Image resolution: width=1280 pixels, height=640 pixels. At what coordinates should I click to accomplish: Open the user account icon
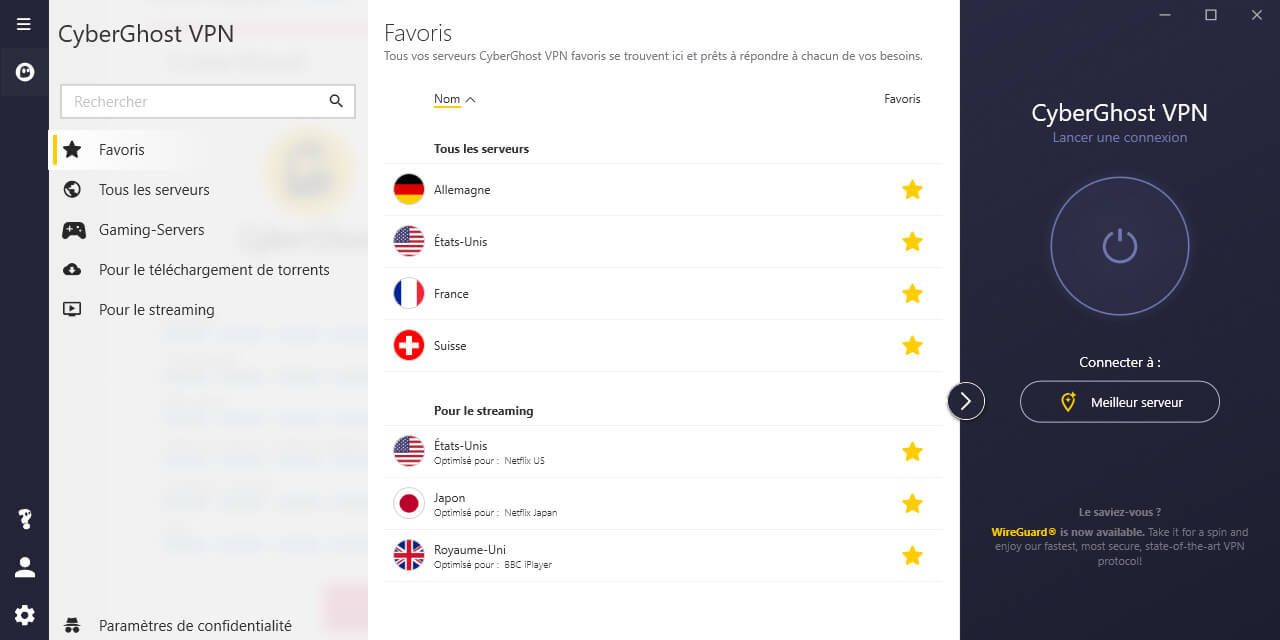(25, 567)
